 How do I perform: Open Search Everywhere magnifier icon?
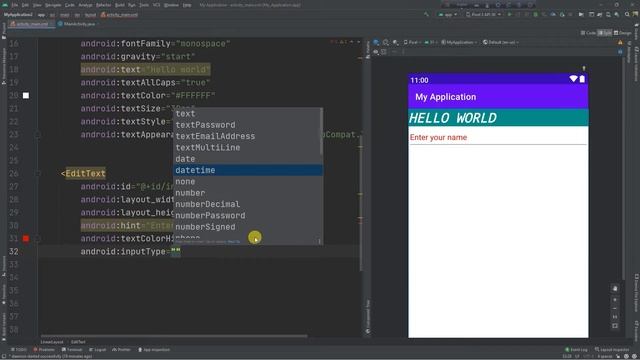tap(627, 15)
